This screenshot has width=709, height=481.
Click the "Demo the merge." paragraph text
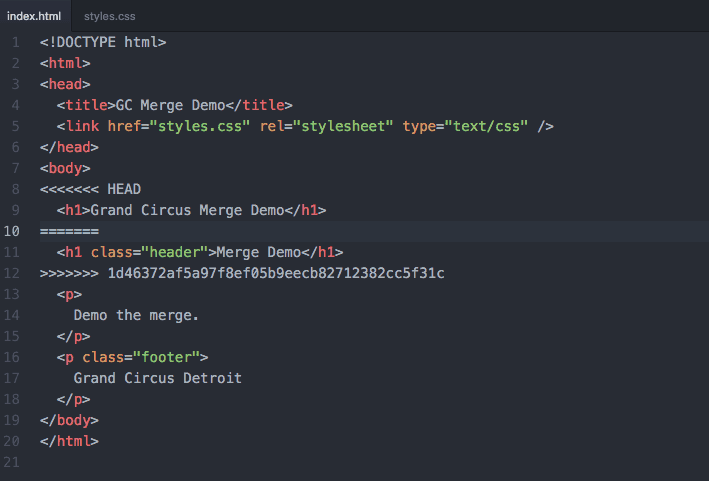(136, 315)
